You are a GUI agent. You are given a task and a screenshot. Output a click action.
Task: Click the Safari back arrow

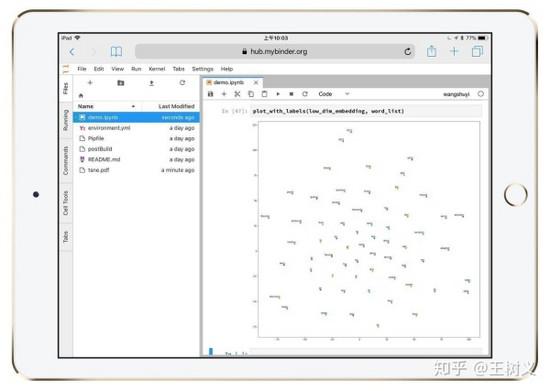pyautogui.click(x=72, y=52)
